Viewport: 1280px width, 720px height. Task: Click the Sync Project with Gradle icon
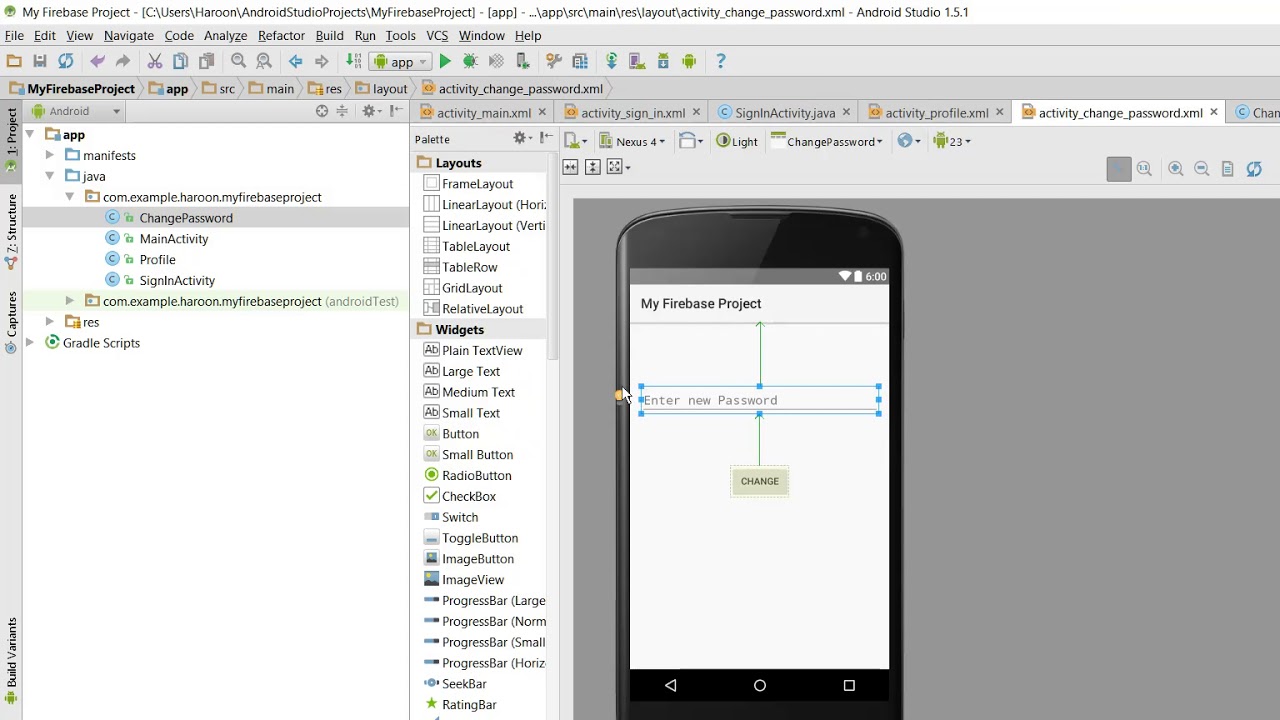pos(611,61)
